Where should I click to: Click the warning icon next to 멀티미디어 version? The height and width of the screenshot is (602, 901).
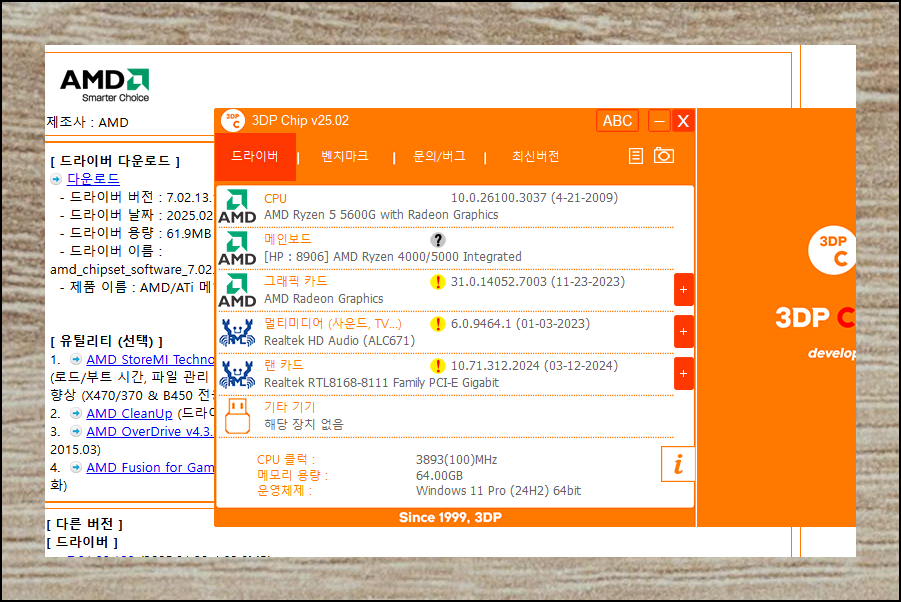pyautogui.click(x=438, y=324)
